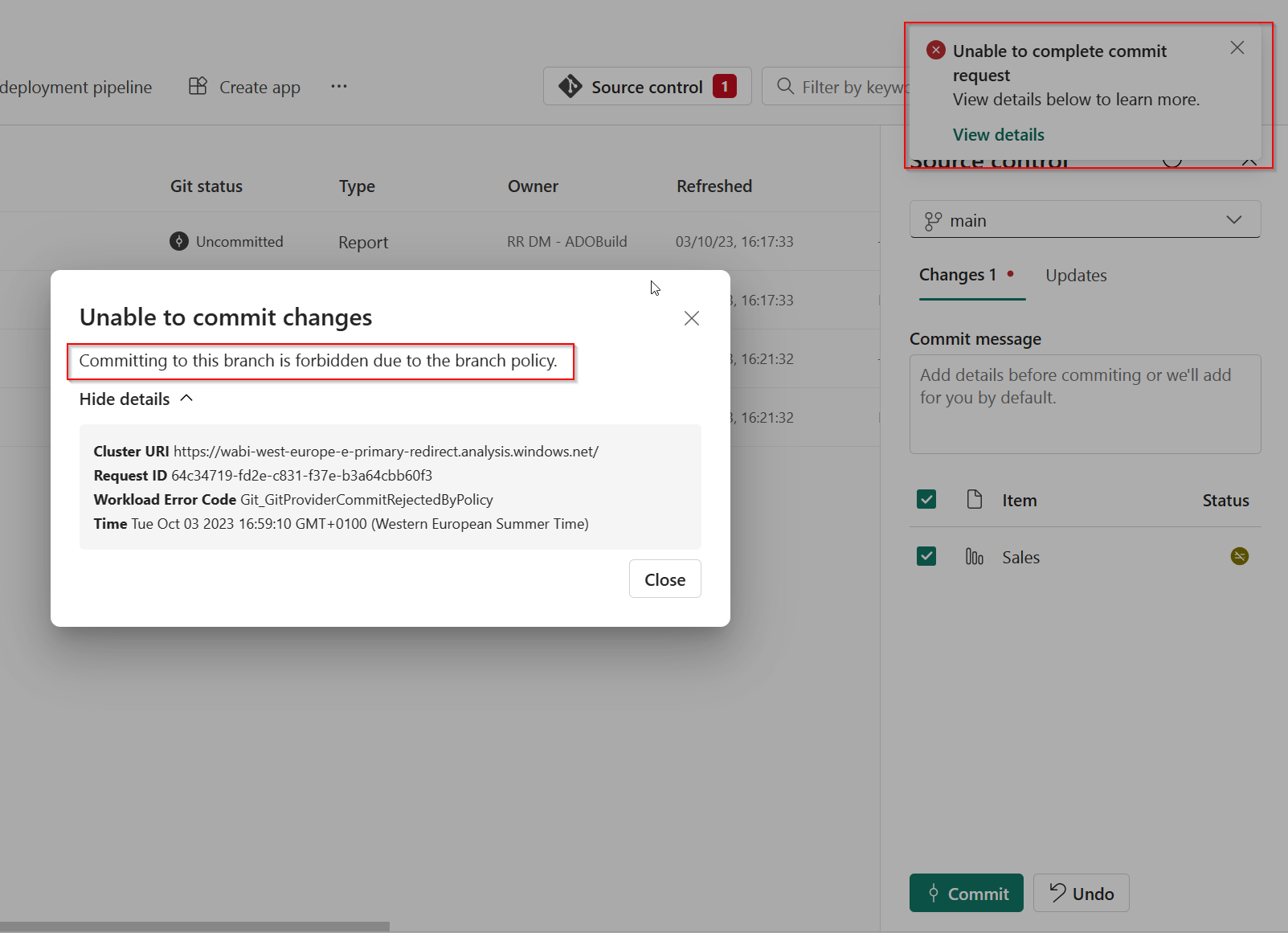Image resolution: width=1288 pixels, height=933 pixels.
Task: Click the filter search magnifier icon
Action: [x=783, y=86]
